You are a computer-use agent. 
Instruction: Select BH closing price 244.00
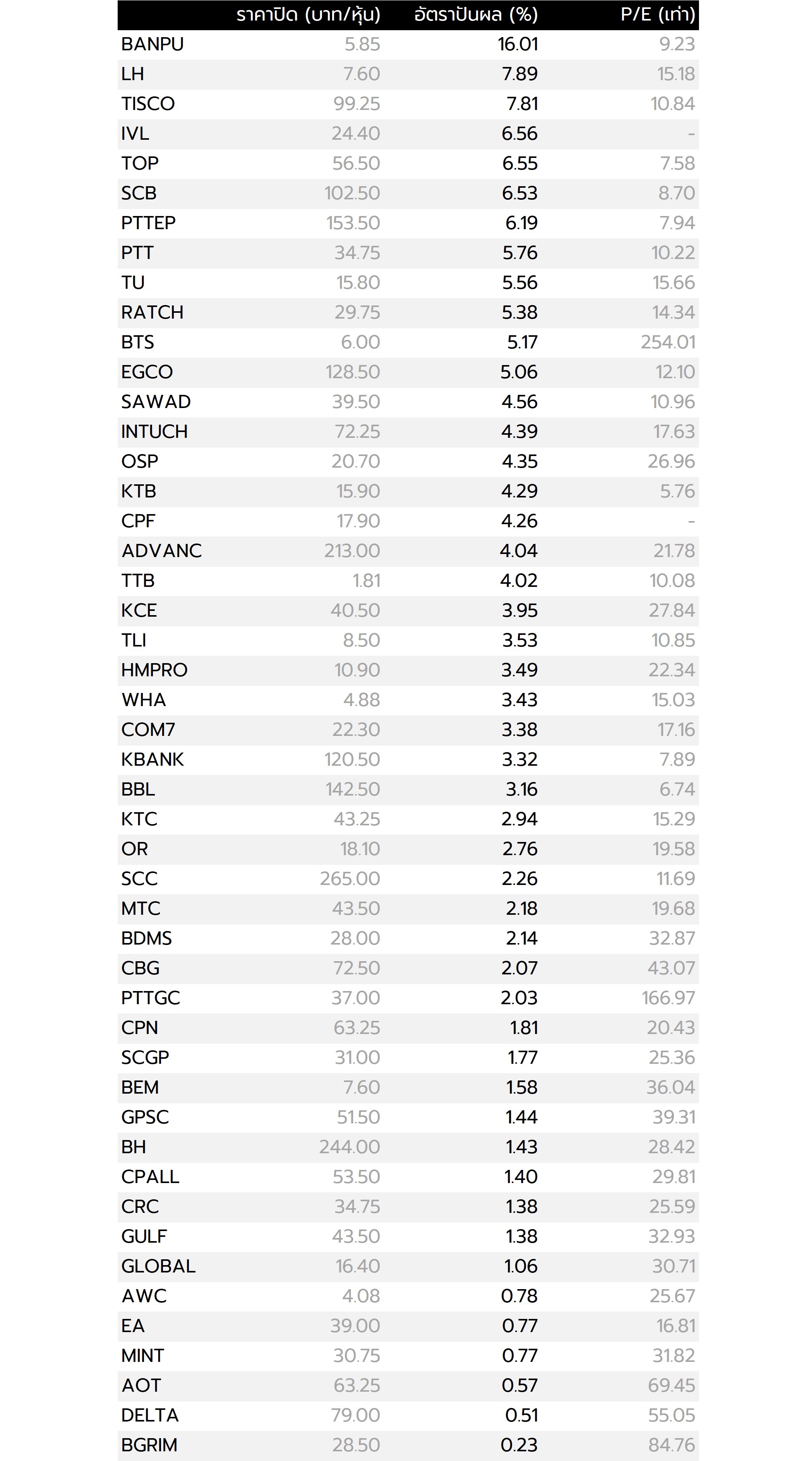pyautogui.click(x=349, y=1147)
